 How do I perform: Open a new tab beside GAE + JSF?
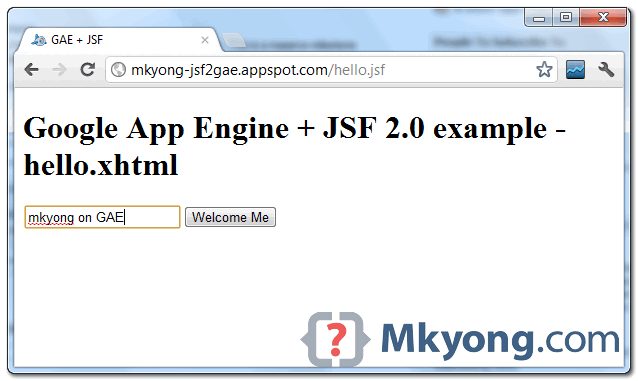234,41
